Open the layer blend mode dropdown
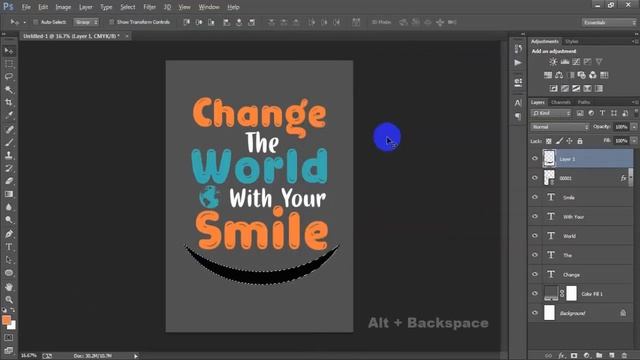The height and width of the screenshot is (360, 640). (x=560, y=127)
